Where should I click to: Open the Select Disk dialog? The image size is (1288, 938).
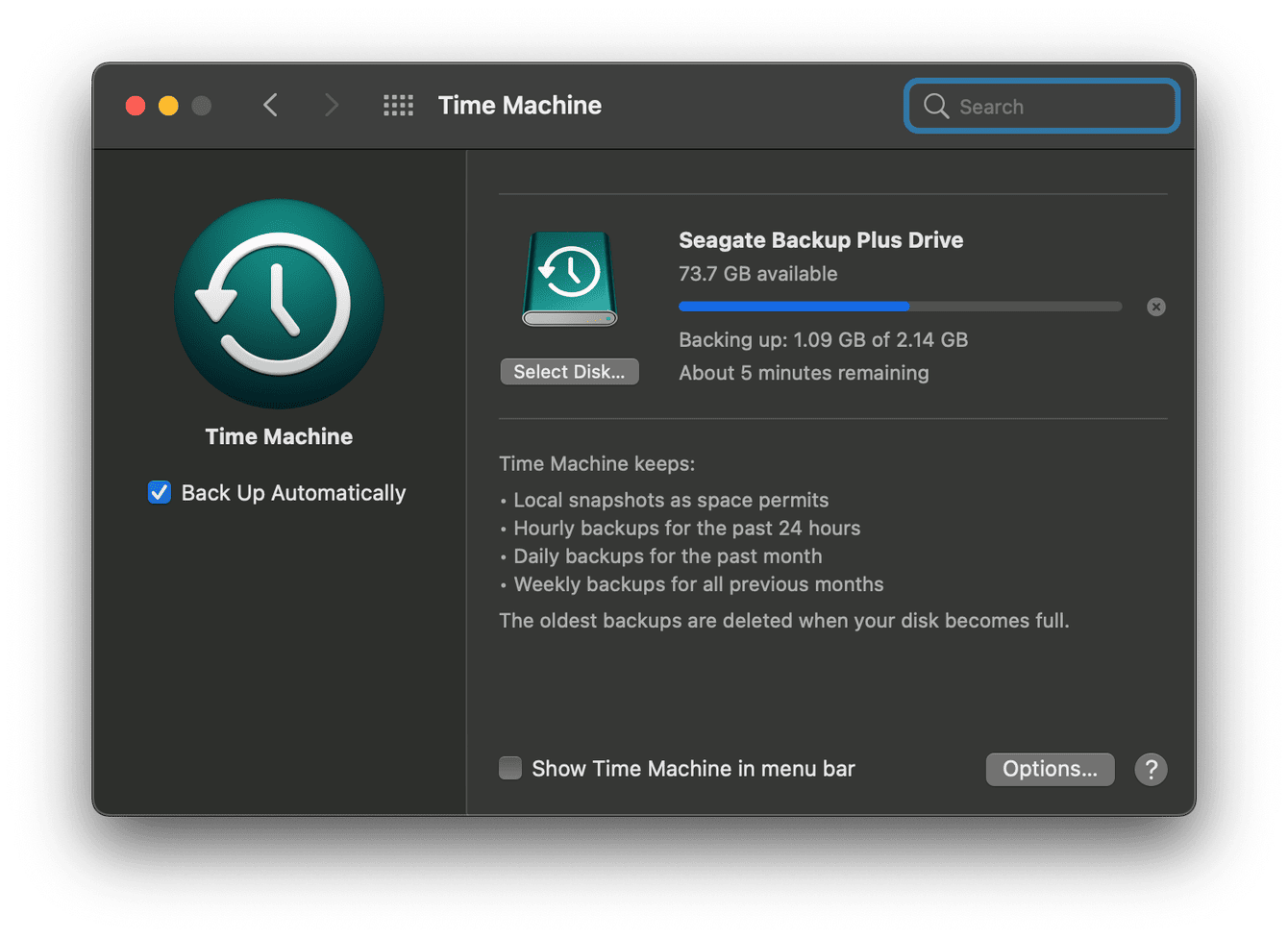[569, 371]
